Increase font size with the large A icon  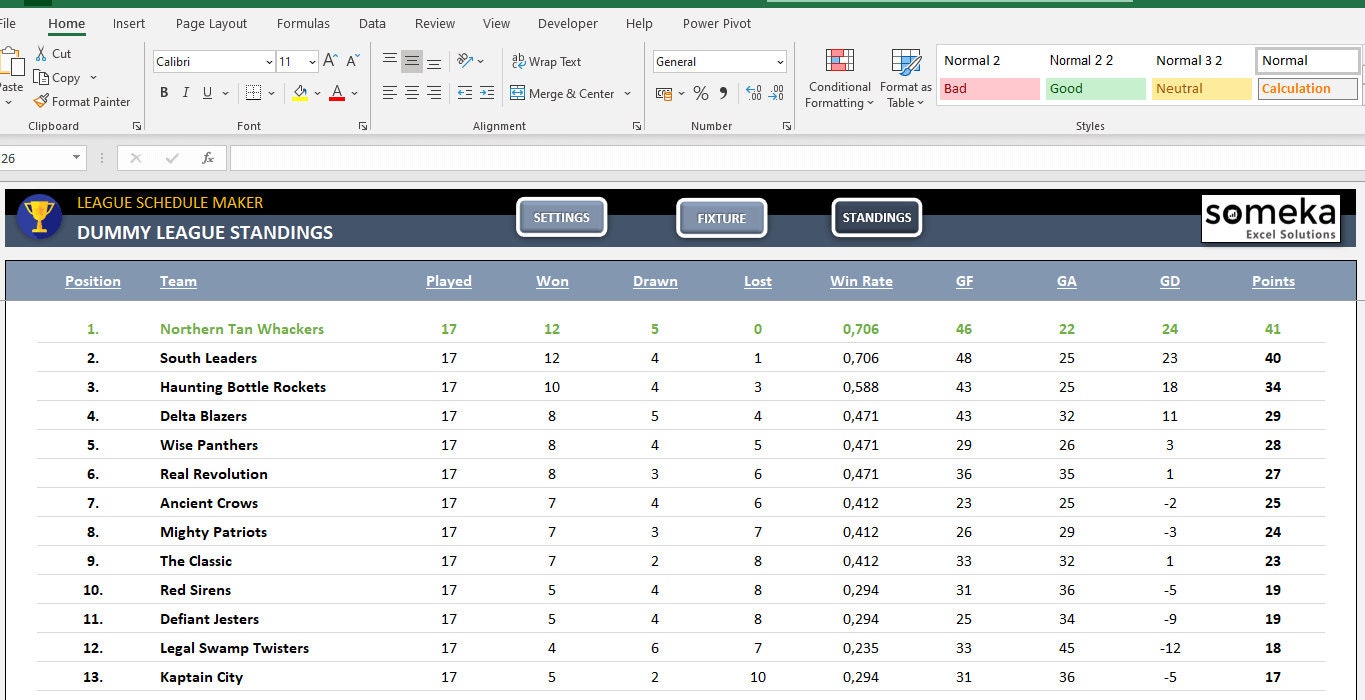(x=330, y=62)
